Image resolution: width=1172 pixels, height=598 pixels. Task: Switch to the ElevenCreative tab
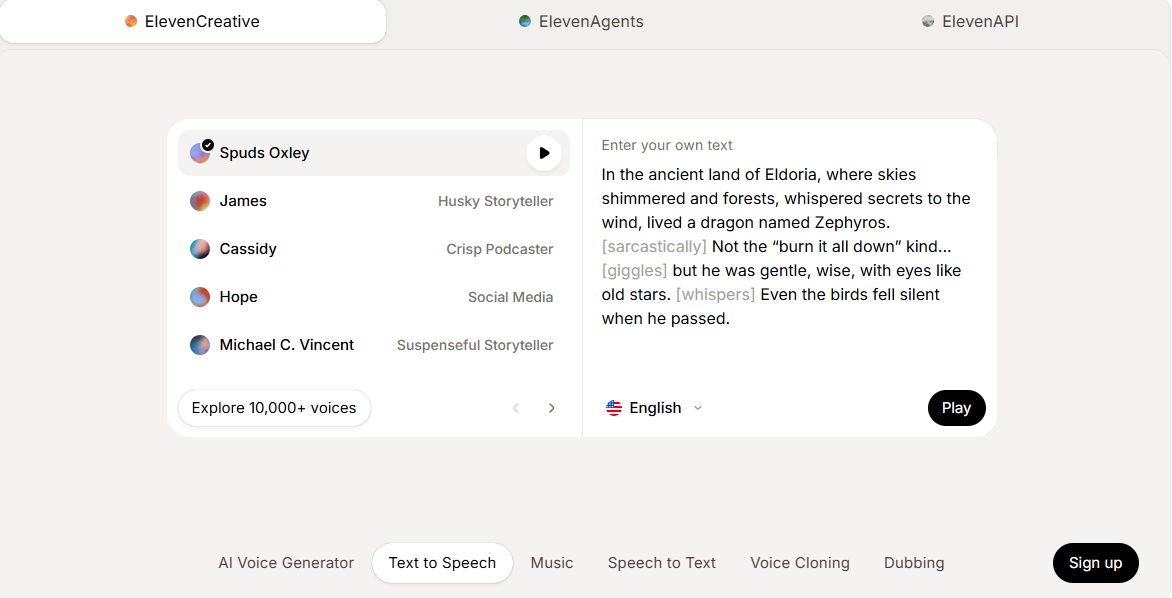[193, 22]
